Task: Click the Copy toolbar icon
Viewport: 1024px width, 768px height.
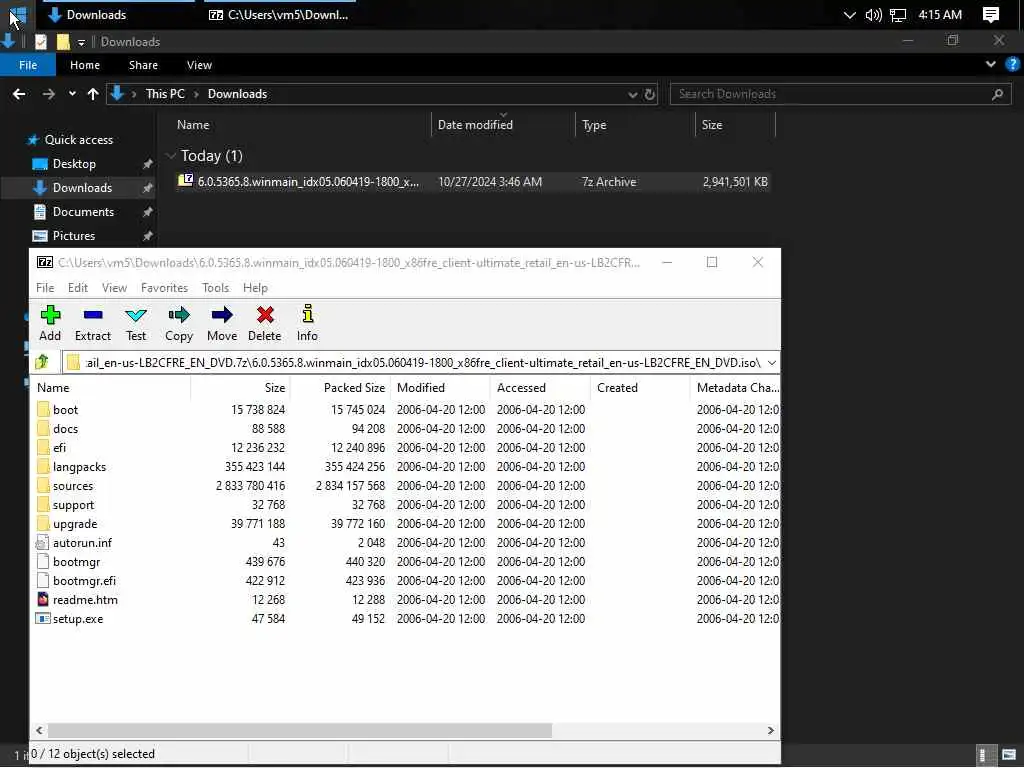Action: click(x=179, y=315)
